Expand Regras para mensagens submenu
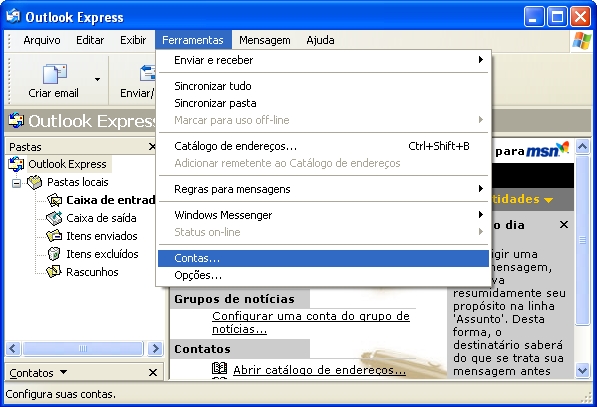The width and height of the screenshot is (597, 407). point(323,189)
